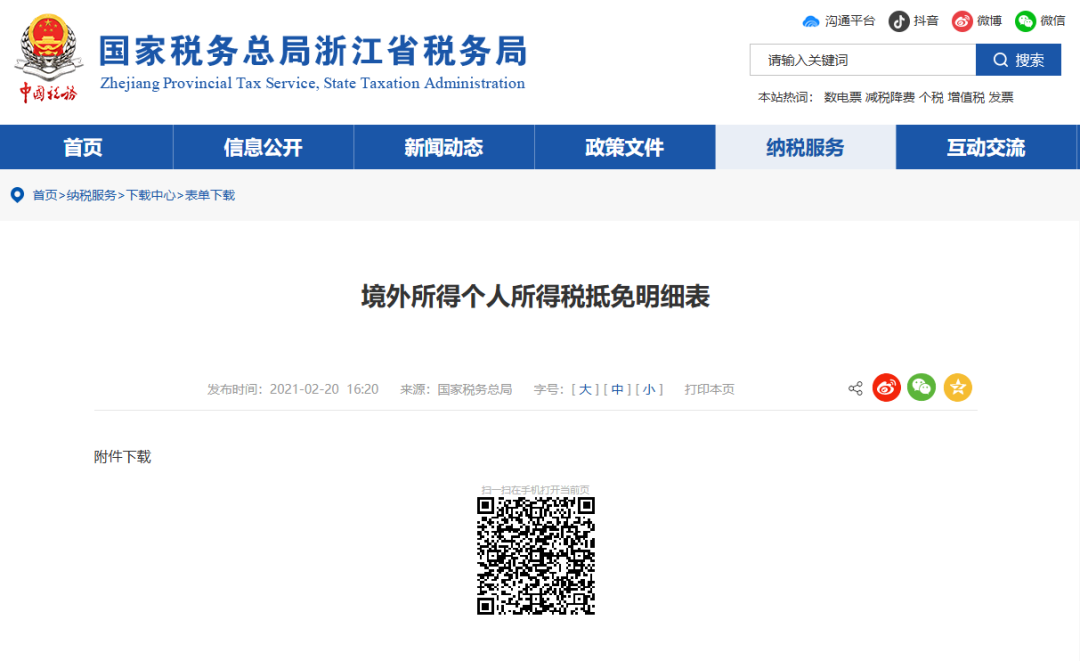Click the 沟通平台 text link
Viewport: 1080px width, 661px height.
pyautogui.click(x=850, y=21)
